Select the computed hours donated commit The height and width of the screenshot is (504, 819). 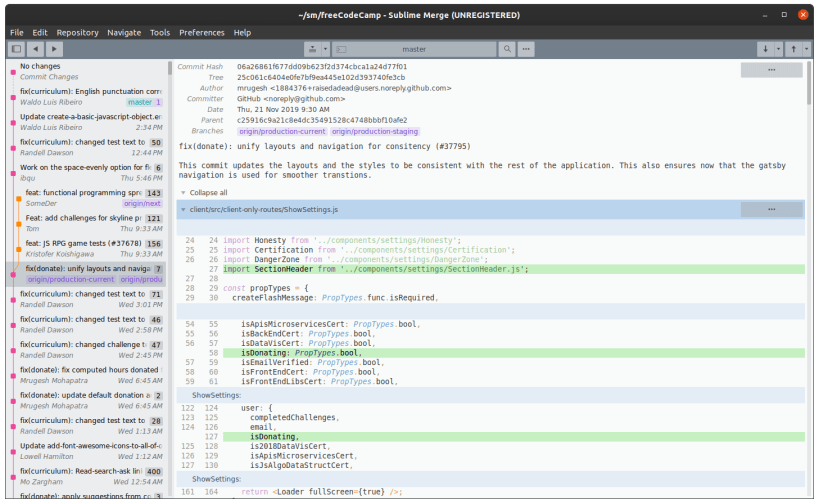pos(88,375)
